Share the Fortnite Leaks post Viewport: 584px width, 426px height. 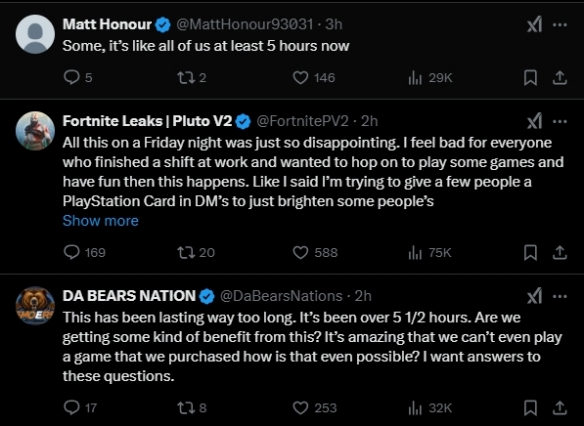click(x=559, y=252)
